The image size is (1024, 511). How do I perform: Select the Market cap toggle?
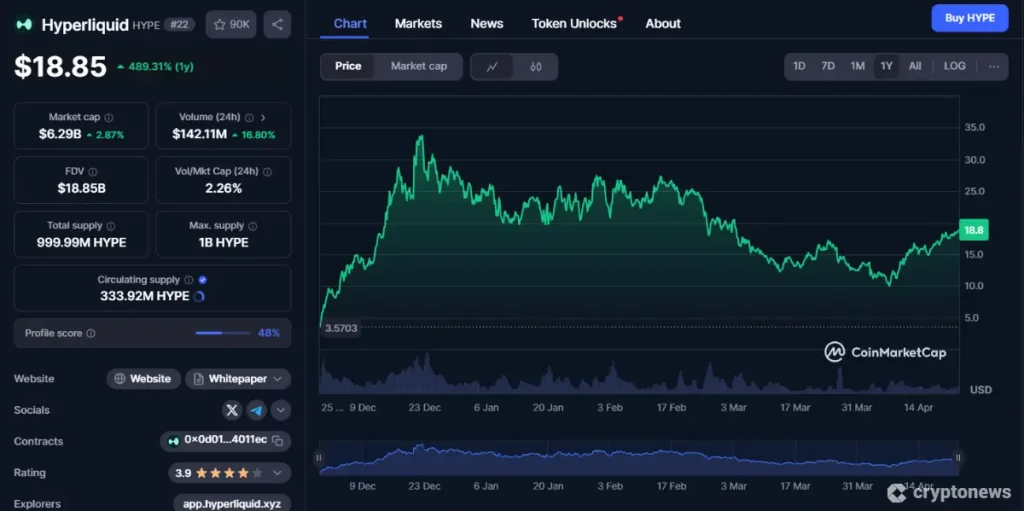pyautogui.click(x=419, y=67)
